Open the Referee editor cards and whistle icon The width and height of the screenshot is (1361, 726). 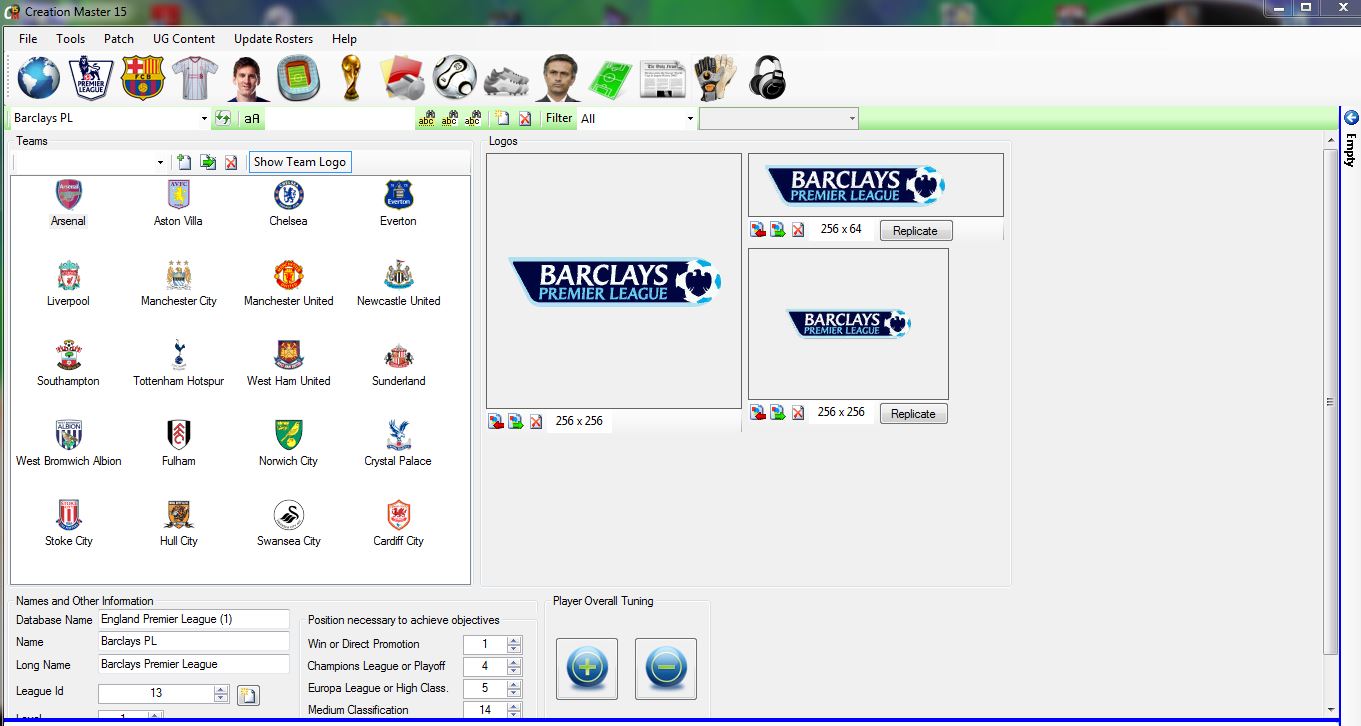[x=403, y=78]
